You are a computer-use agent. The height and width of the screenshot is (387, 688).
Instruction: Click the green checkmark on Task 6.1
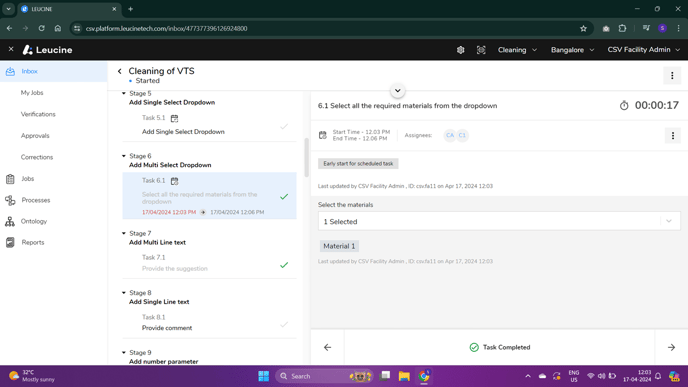pyautogui.click(x=284, y=197)
